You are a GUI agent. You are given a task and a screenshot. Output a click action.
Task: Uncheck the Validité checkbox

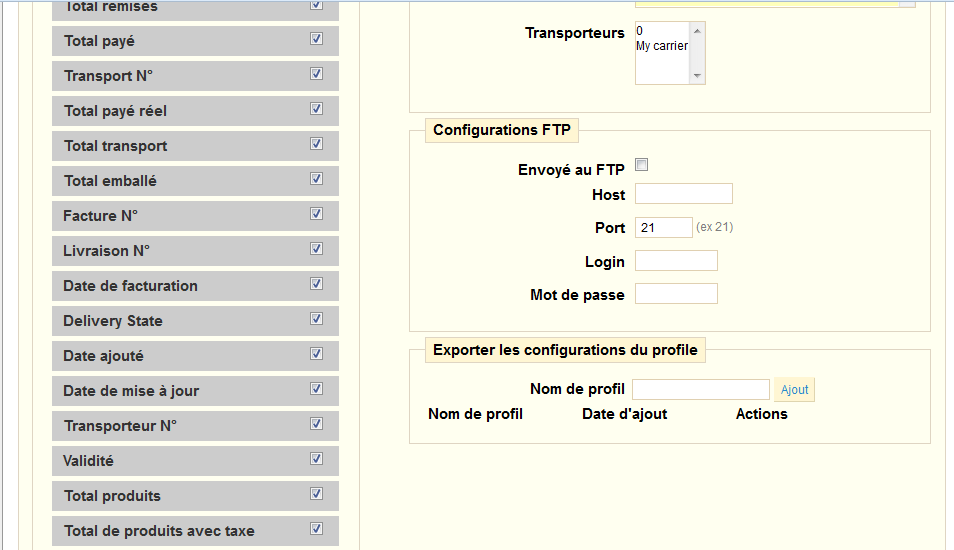(x=316, y=459)
